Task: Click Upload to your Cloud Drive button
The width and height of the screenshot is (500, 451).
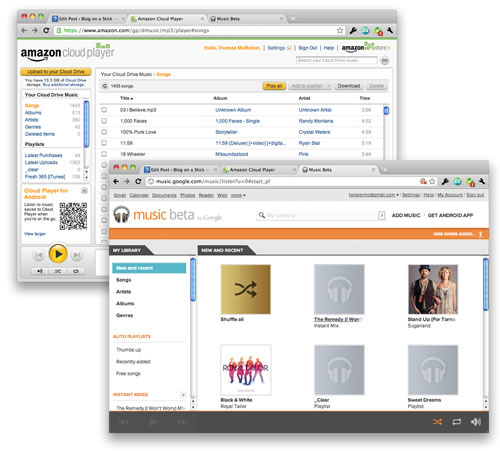Action: 56,72
